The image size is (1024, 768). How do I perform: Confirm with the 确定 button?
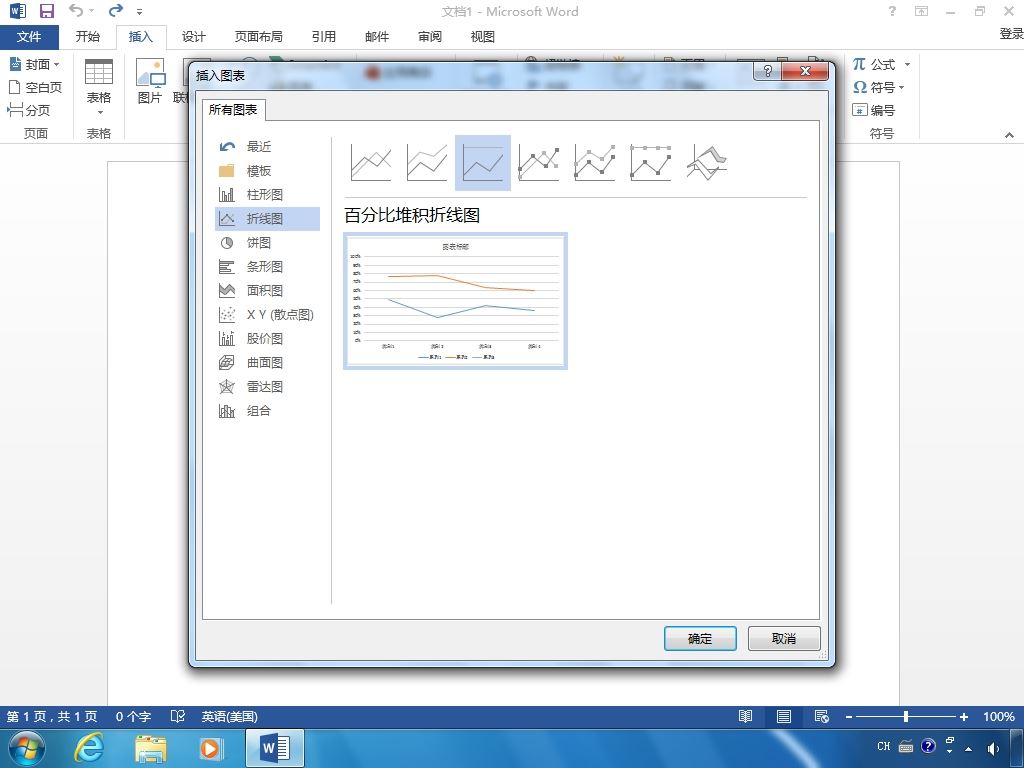pos(700,639)
